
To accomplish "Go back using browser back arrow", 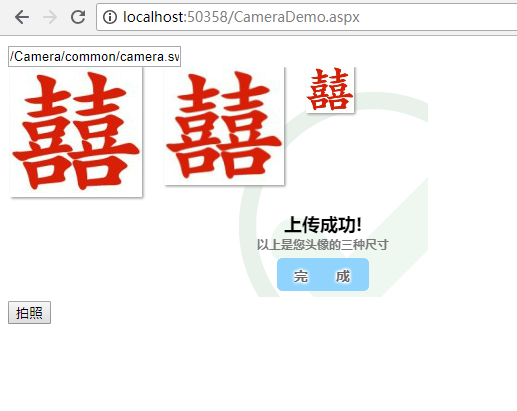I will point(22,17).
